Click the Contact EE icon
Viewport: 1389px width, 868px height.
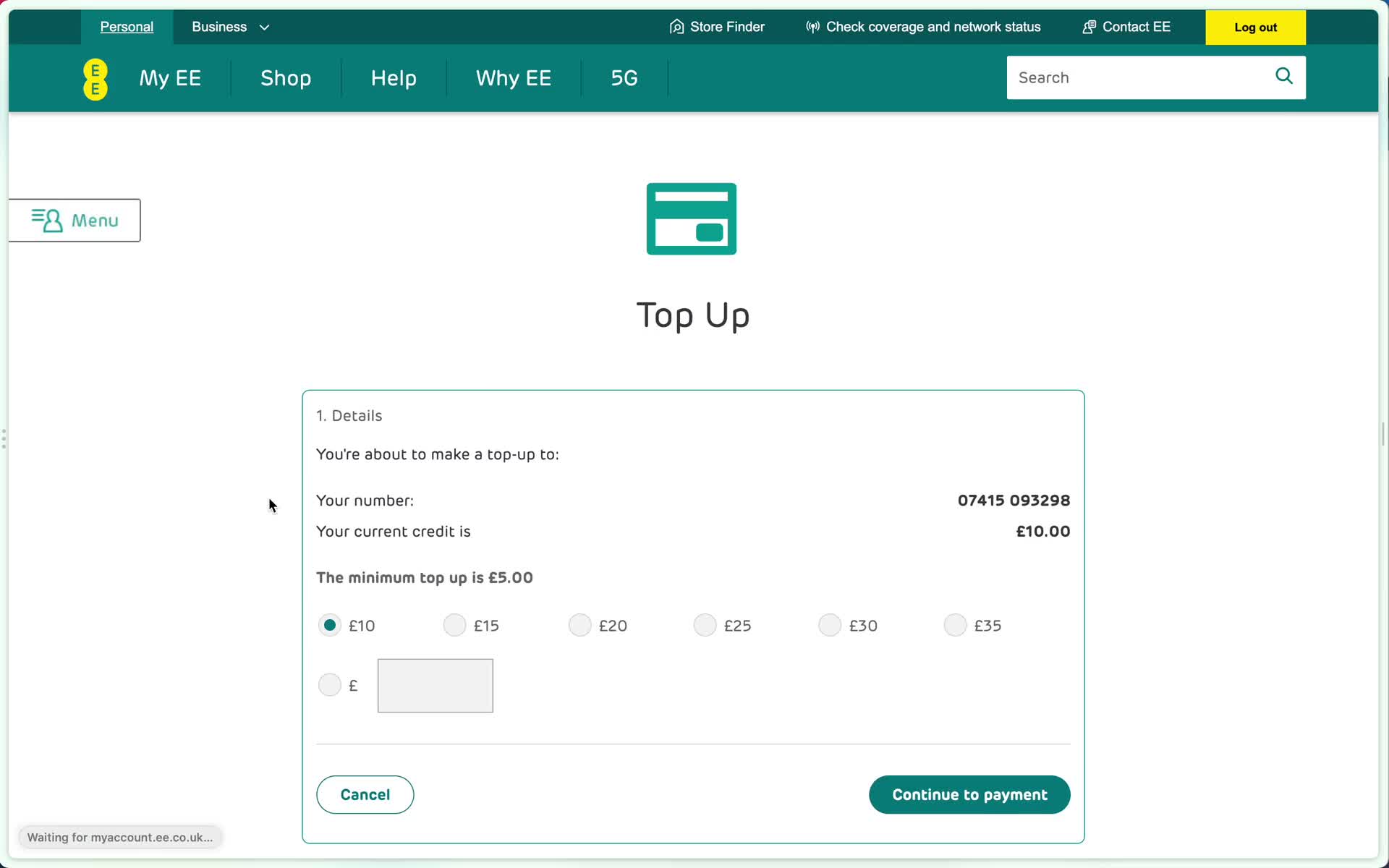(1087, 26)
